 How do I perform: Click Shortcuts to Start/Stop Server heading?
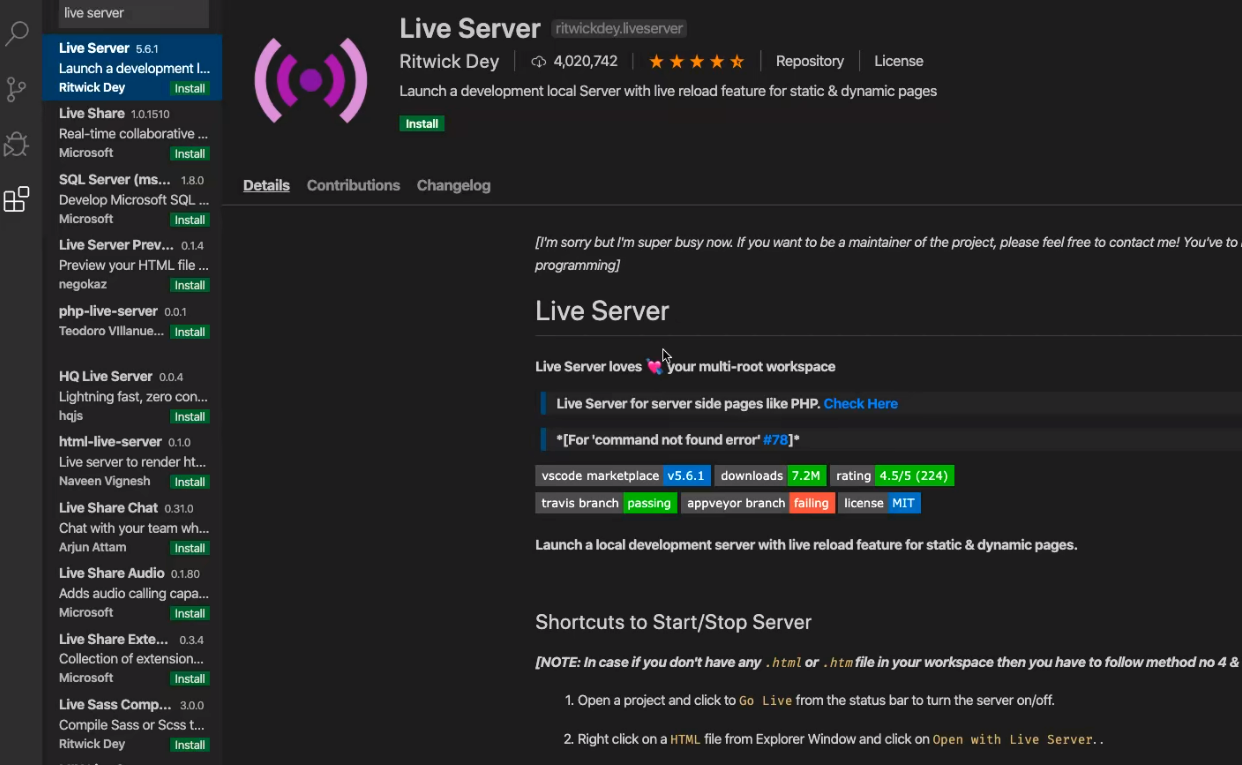point(673,622)
